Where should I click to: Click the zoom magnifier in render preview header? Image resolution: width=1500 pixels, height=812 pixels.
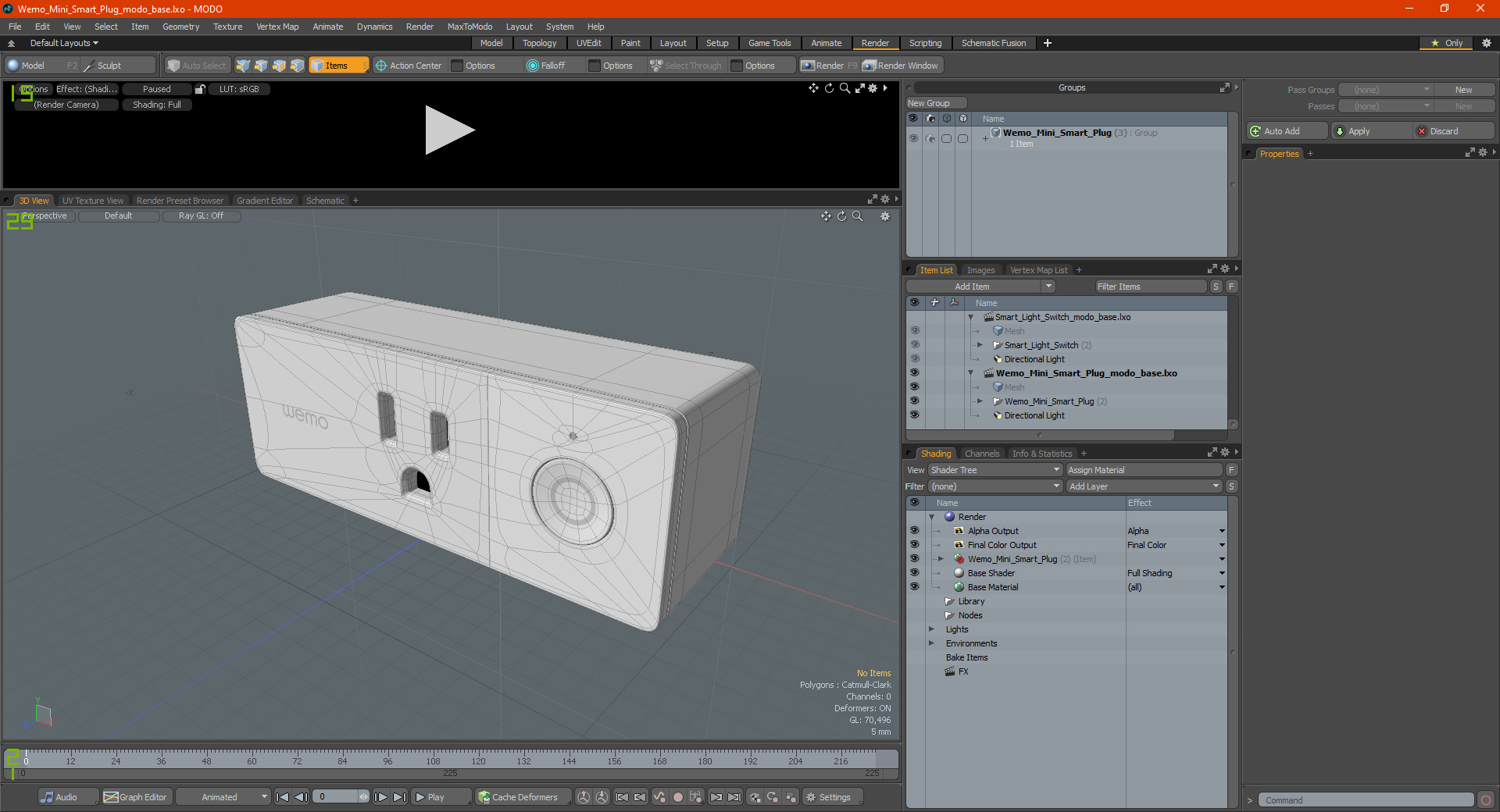[x=845, y=88]
